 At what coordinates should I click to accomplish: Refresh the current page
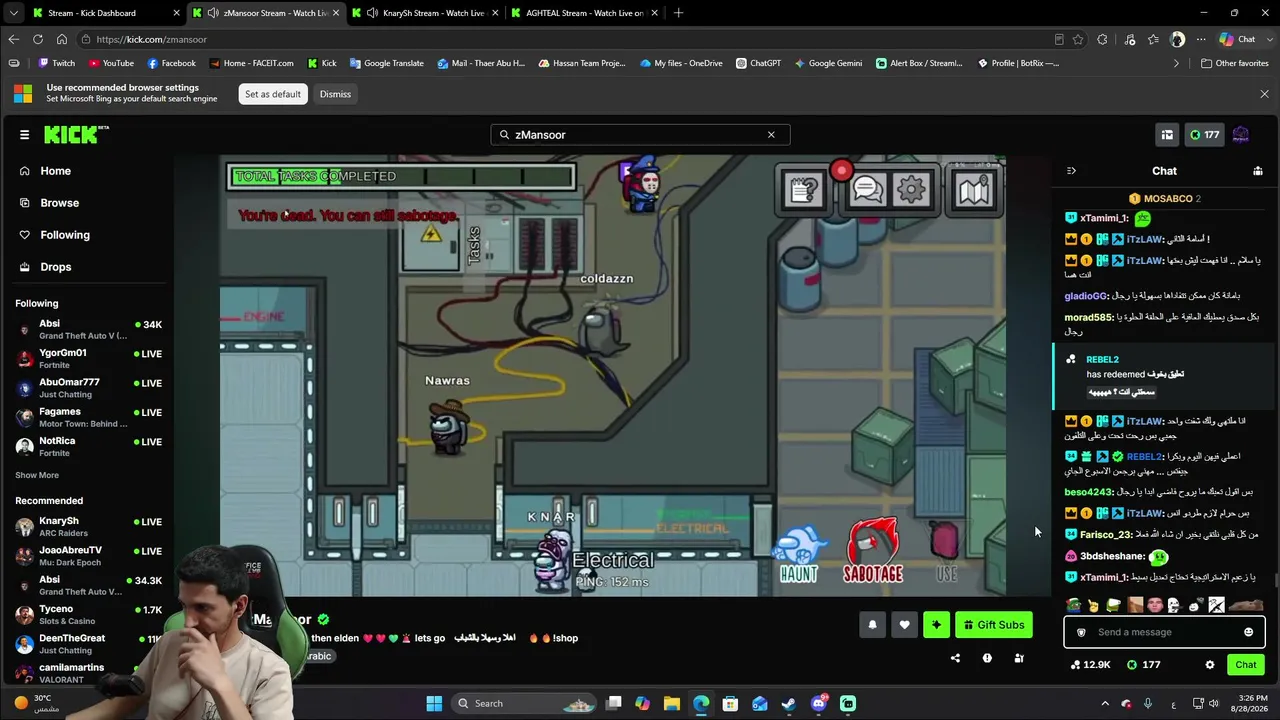click(x=37, y=39)
